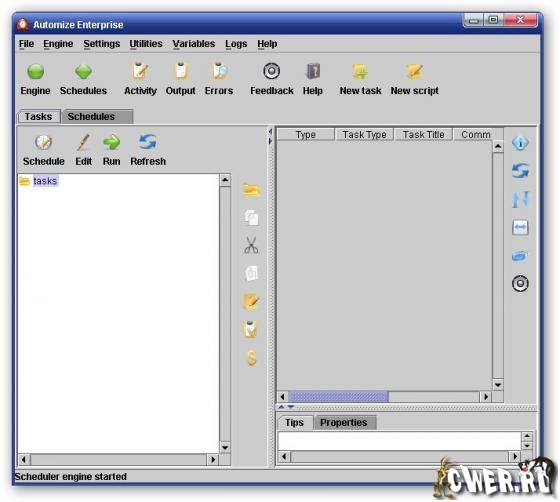Click the green Run arrow
The image size is (560, 502).
tap(111, 142)
